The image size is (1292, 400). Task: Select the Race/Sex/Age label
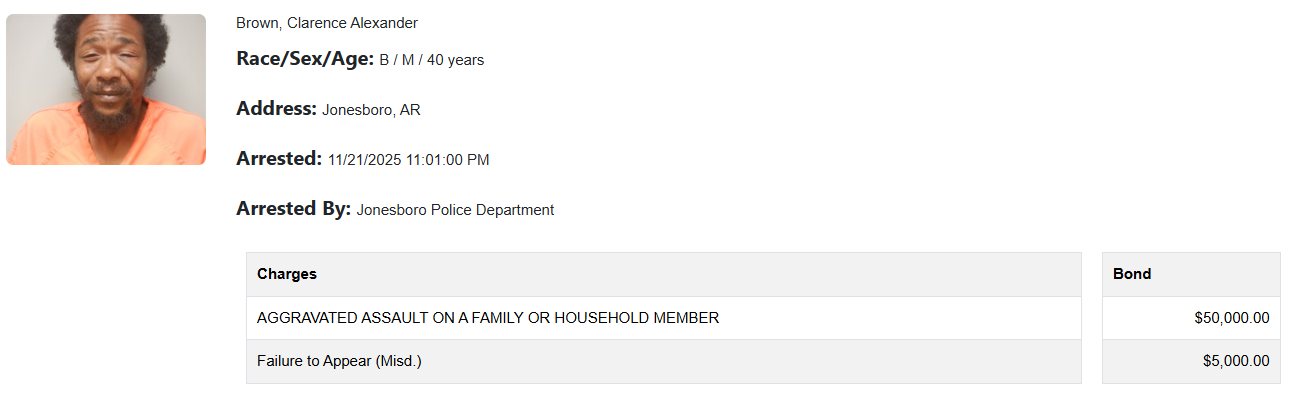click(304, 59)
